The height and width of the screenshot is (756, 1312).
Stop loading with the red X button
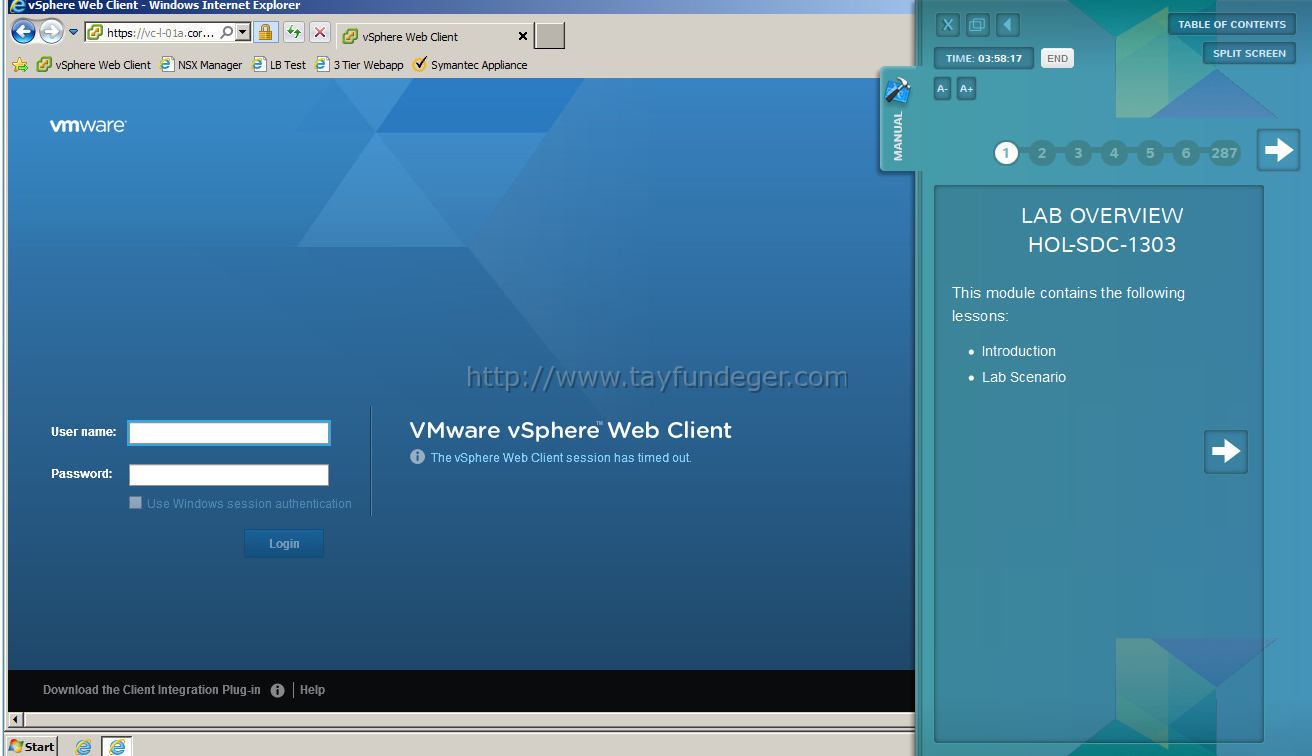320,33
